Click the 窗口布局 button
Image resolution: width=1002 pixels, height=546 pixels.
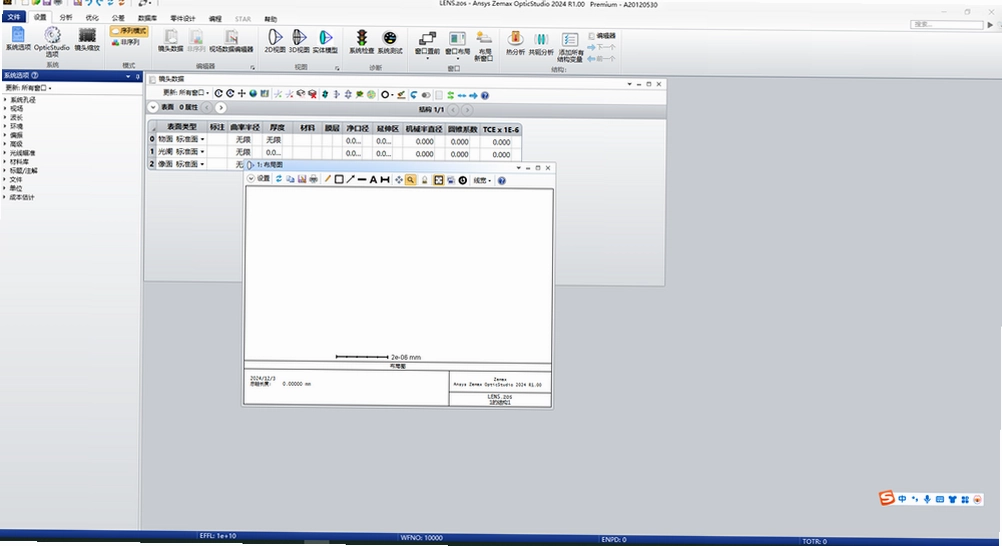click(x=457, y=44)
